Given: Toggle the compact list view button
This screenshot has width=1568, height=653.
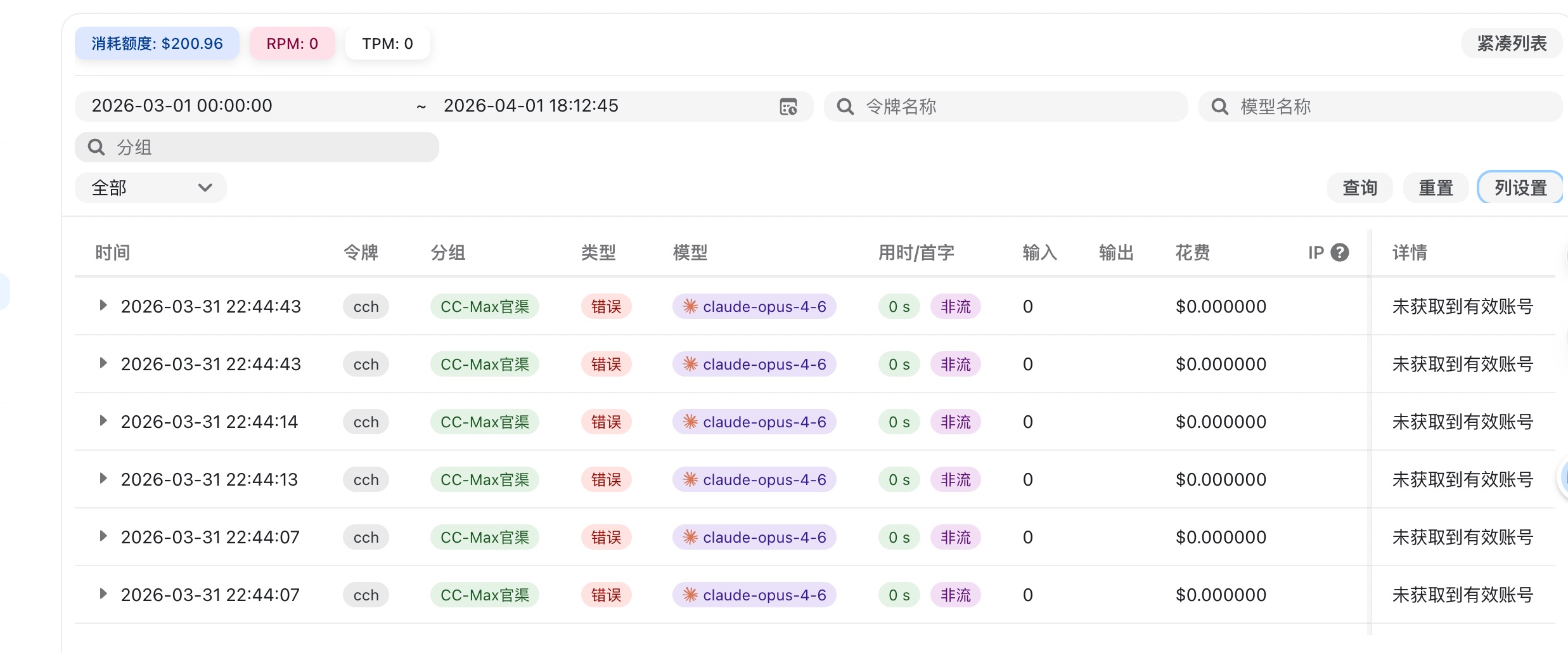Looking at the screenshot, I should tap(1512, 43).
